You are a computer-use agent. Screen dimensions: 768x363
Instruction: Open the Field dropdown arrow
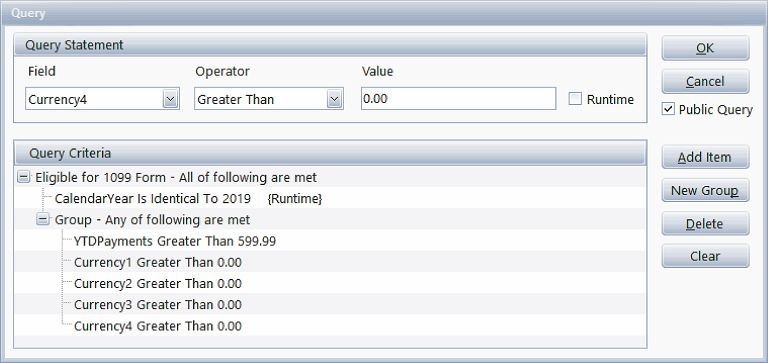(170, 99)
